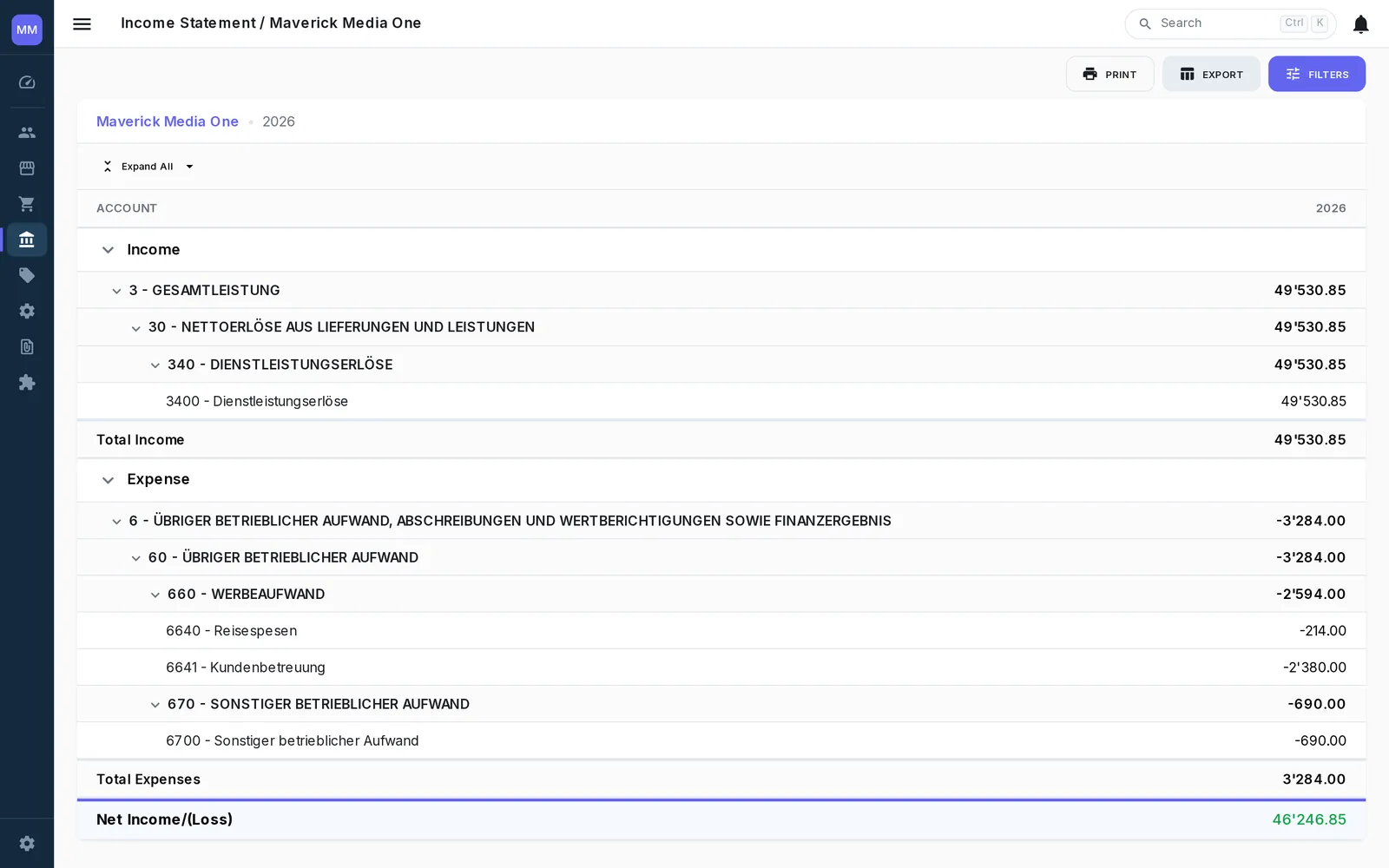Click Net Income value 46'246.85
The image size is (1389, 868).
tap(1309, 819)
